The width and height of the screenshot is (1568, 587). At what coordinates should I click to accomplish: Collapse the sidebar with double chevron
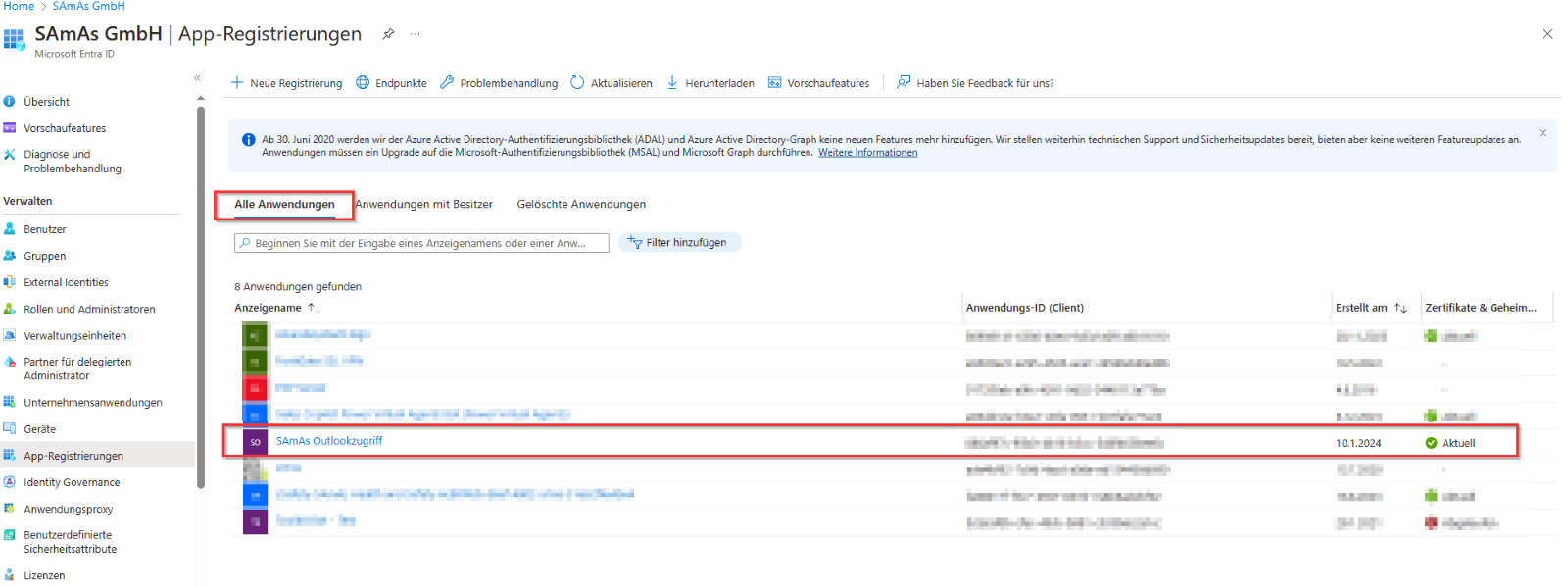(x=197, y=77)
